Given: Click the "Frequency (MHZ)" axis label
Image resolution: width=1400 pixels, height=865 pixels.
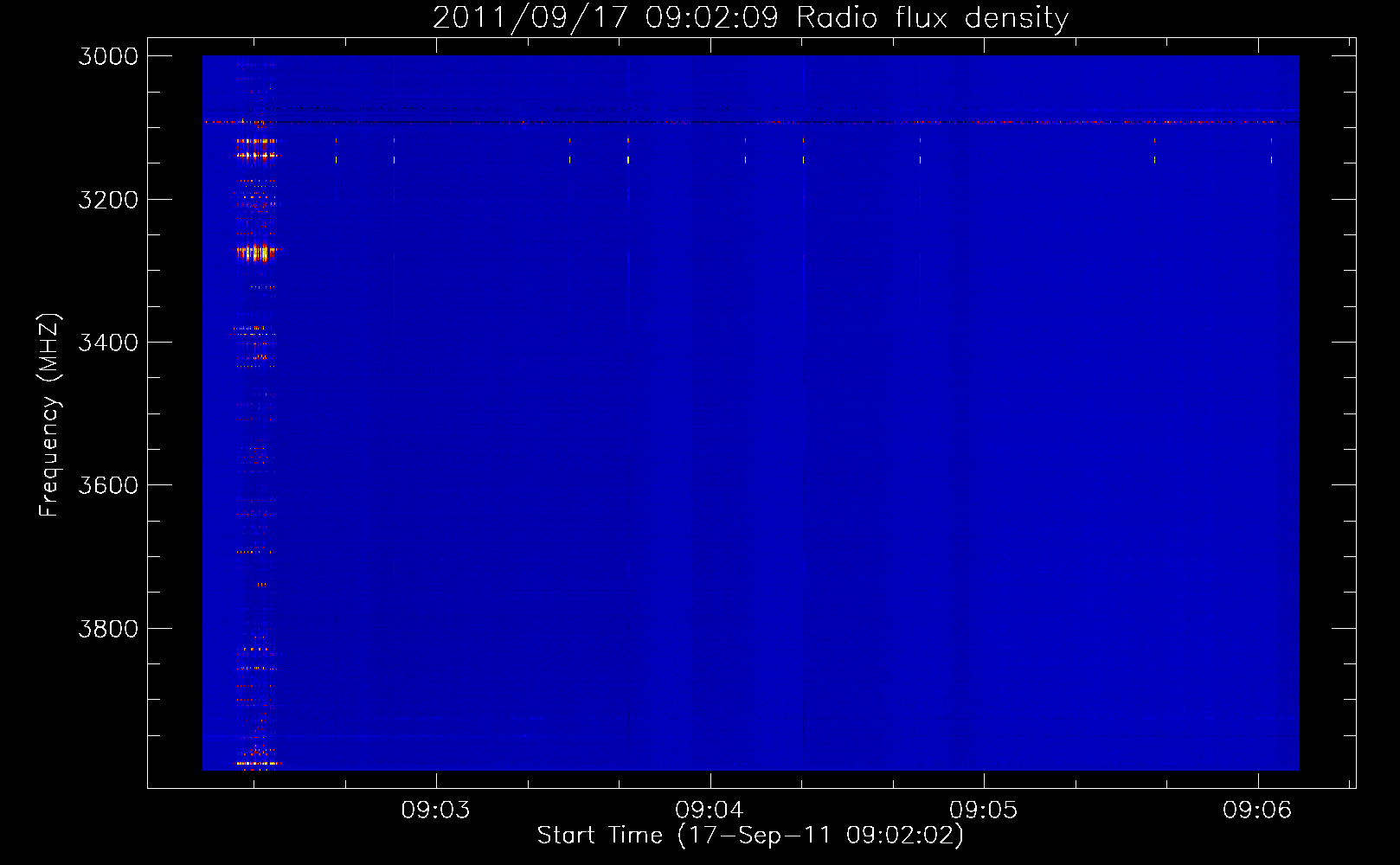Looking at the screenshot, I should click(49, 415).
